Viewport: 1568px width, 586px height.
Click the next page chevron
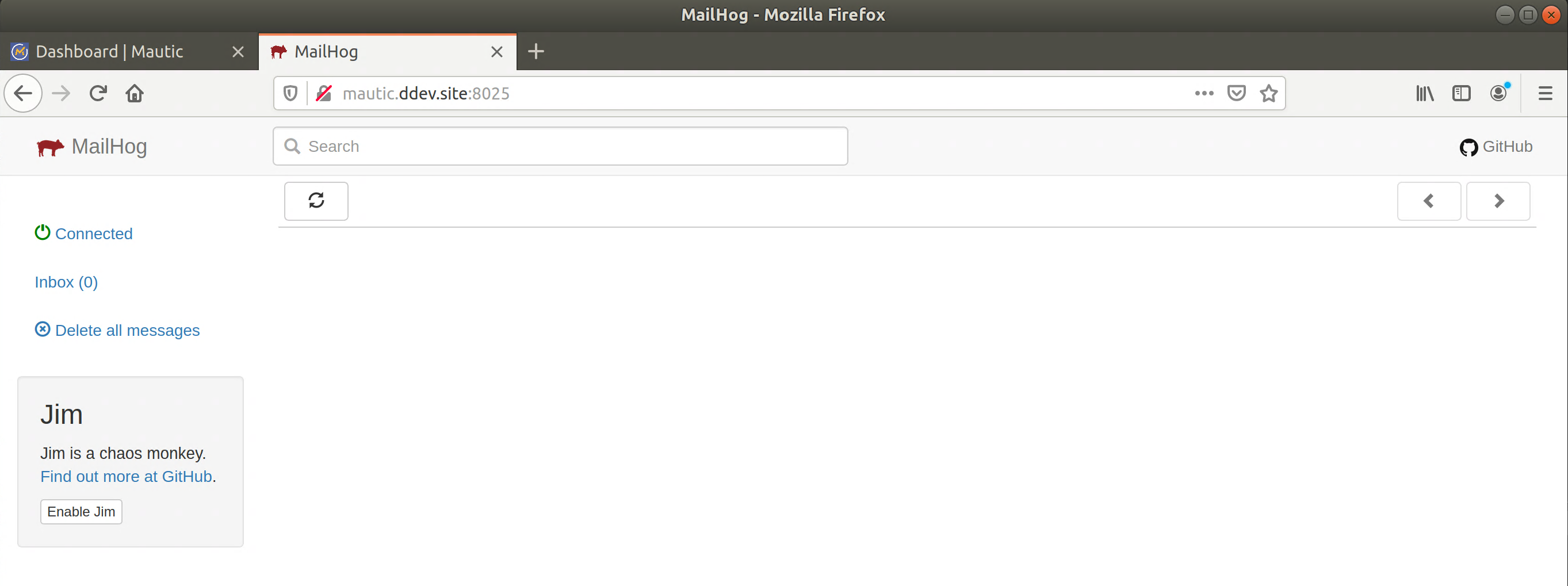click(1498, 201)
